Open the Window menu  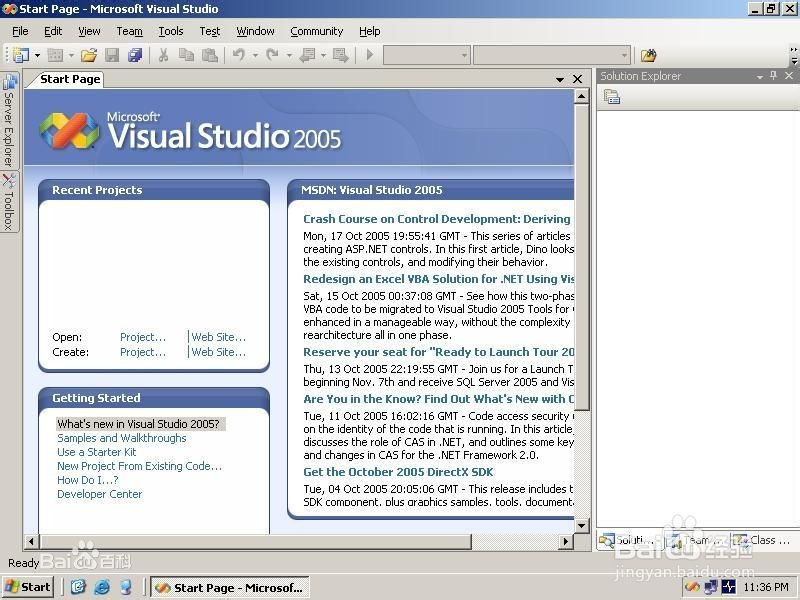[255, 31]
